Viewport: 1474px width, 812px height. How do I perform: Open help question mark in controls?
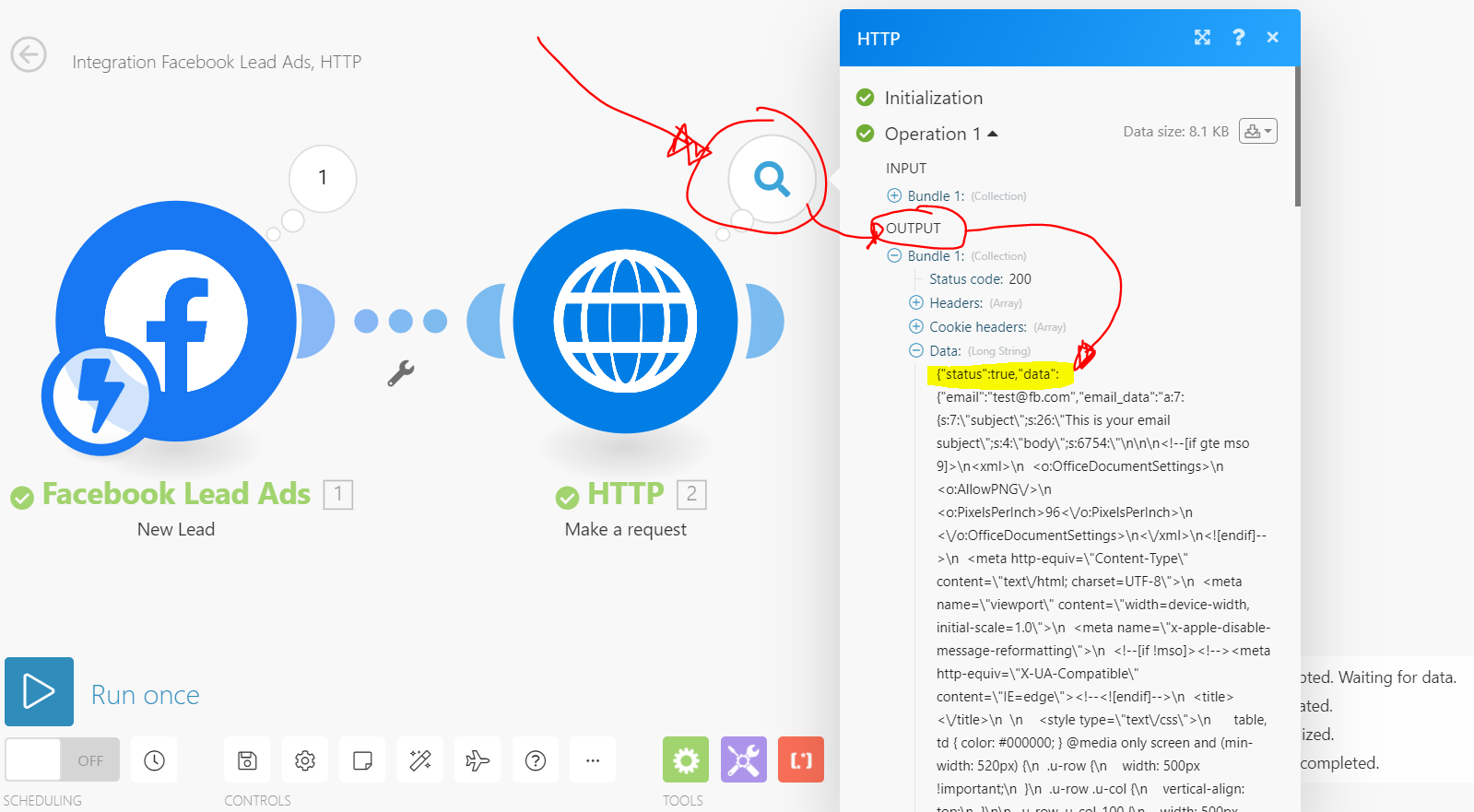point(536,760)
